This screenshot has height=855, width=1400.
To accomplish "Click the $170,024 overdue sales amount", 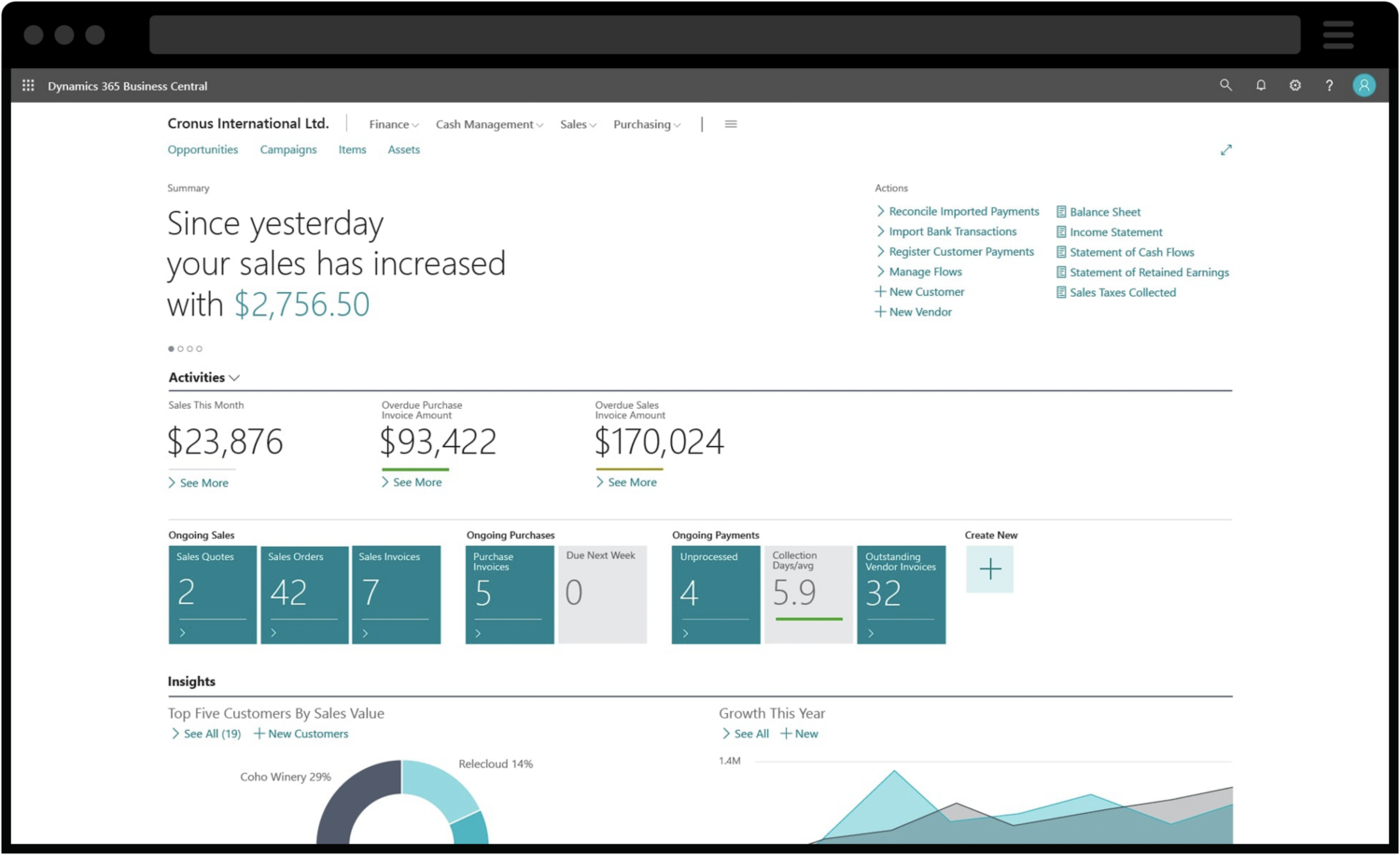I will pyautogui.click(x=659, y=442).
